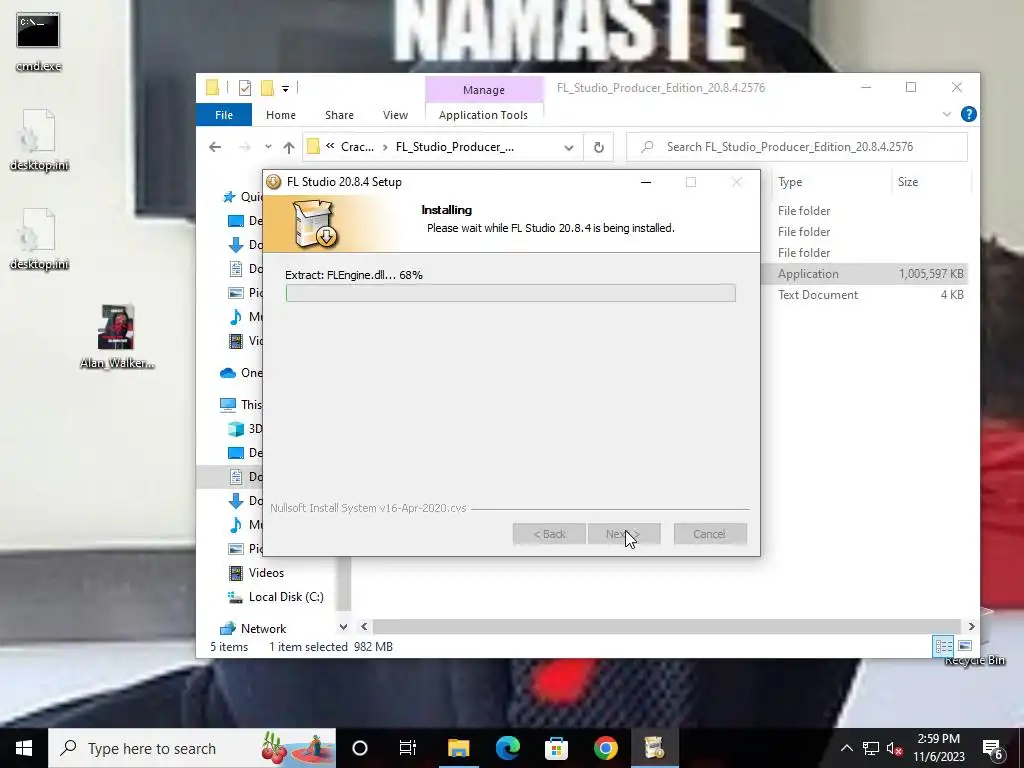
Task: Open network status tray icon
Action: [x=871, y=748]
